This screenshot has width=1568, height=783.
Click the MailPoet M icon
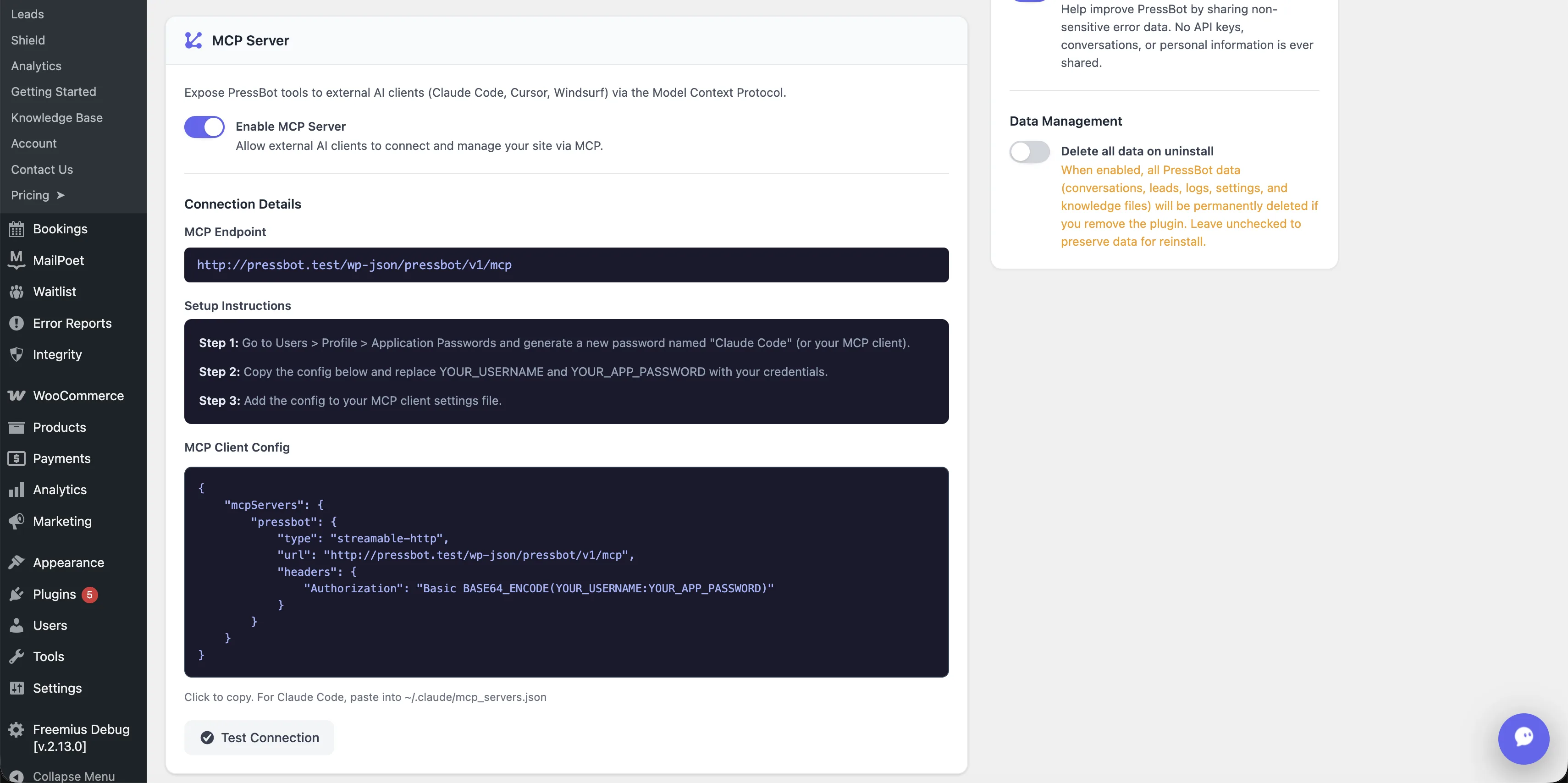[x=17, y=260]
